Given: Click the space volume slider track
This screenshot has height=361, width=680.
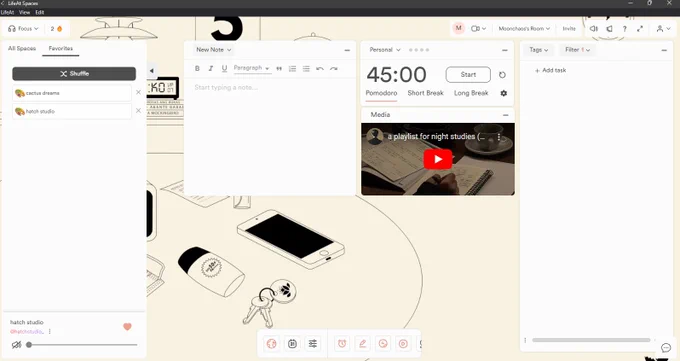Looking at the screenshot, I should 82,345.
